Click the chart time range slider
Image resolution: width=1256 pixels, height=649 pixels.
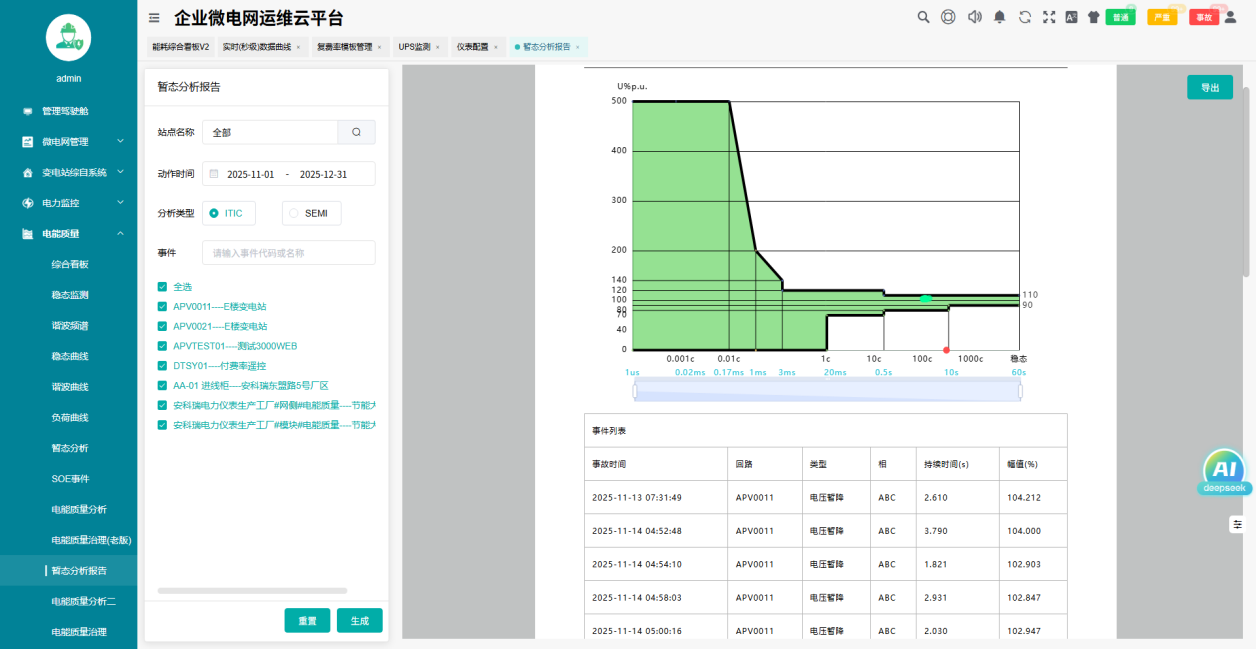tap(826, 391)
